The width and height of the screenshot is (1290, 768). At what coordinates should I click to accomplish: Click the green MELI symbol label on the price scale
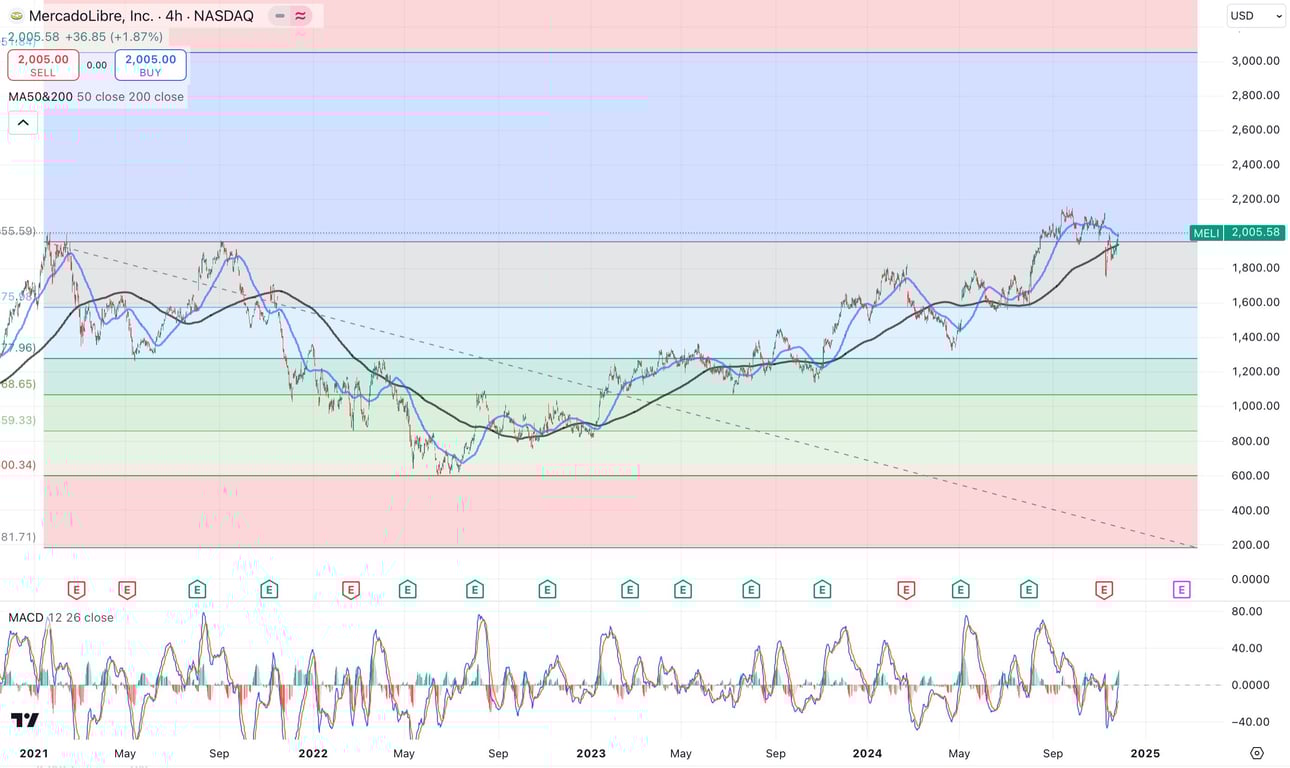click(1206, 233)
